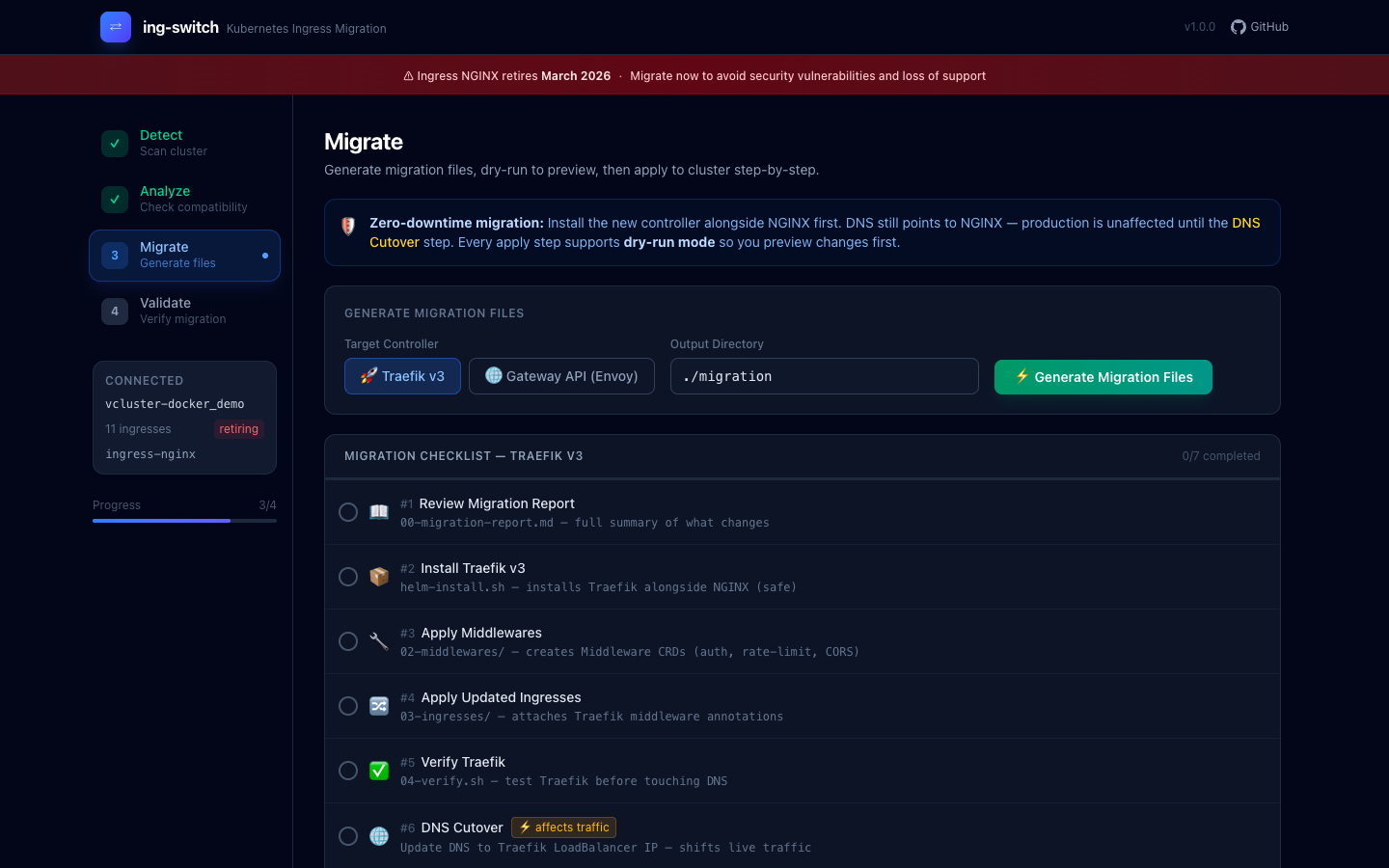Click the 'vcluster-docker_demo' cluster name

click(175, 404)
